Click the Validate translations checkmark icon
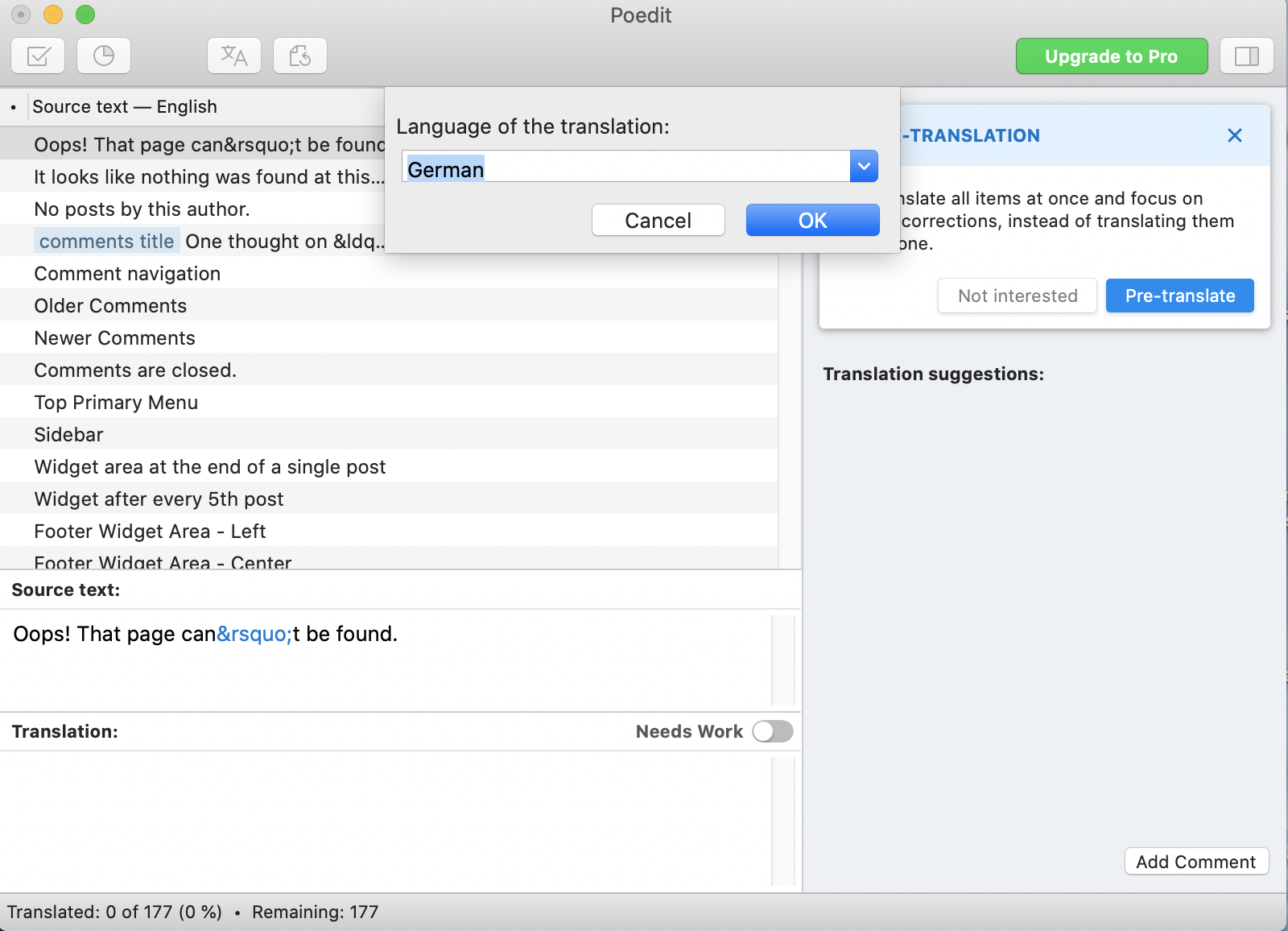This screenshot has width=1288, height=931. tap(39, 56)
